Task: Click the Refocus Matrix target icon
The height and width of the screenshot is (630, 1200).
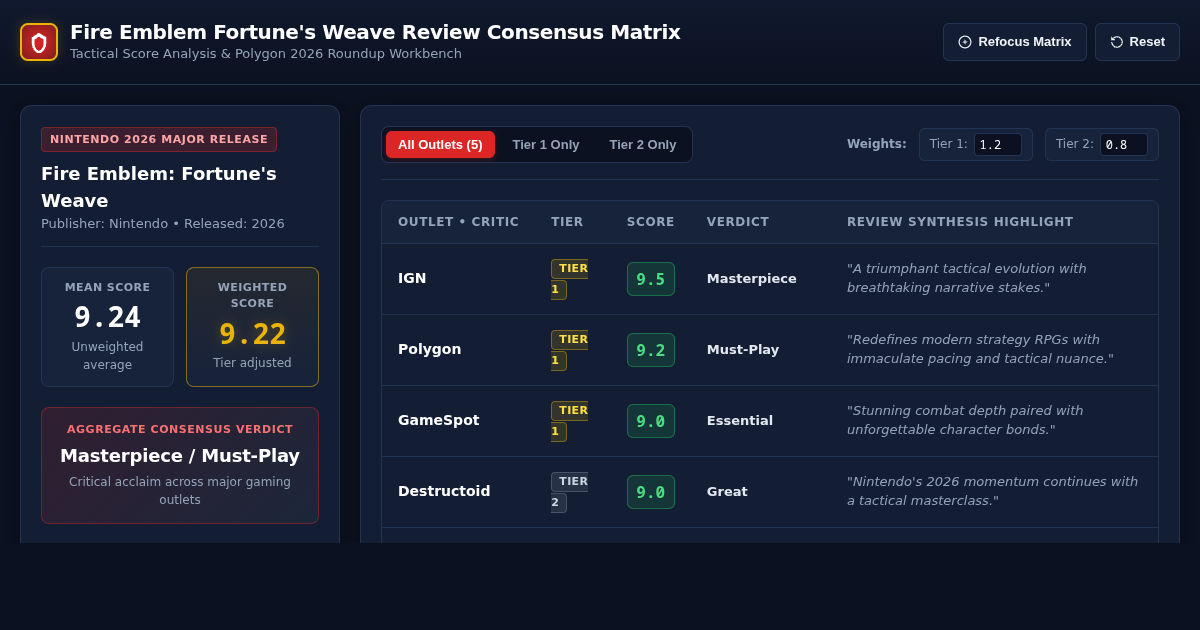Action: (x=965, y=42)
